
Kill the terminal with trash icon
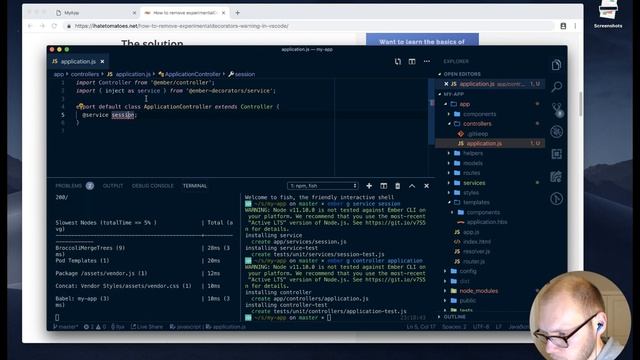click(x=398, y=186)
